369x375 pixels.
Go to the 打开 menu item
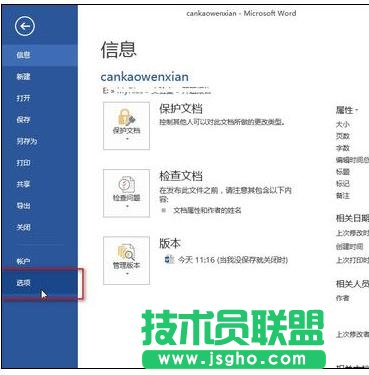(40, 98)
